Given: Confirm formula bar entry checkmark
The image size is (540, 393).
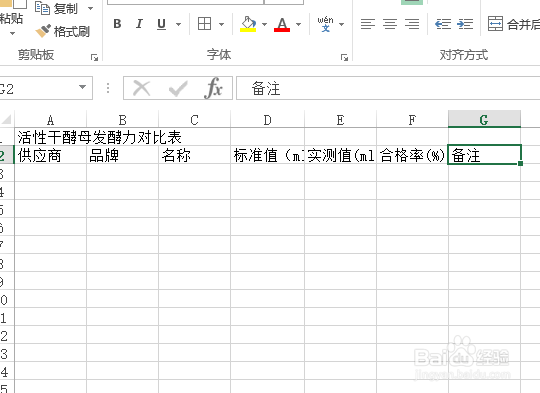Looking at the screenshot, I should click(x=178, y=88).
